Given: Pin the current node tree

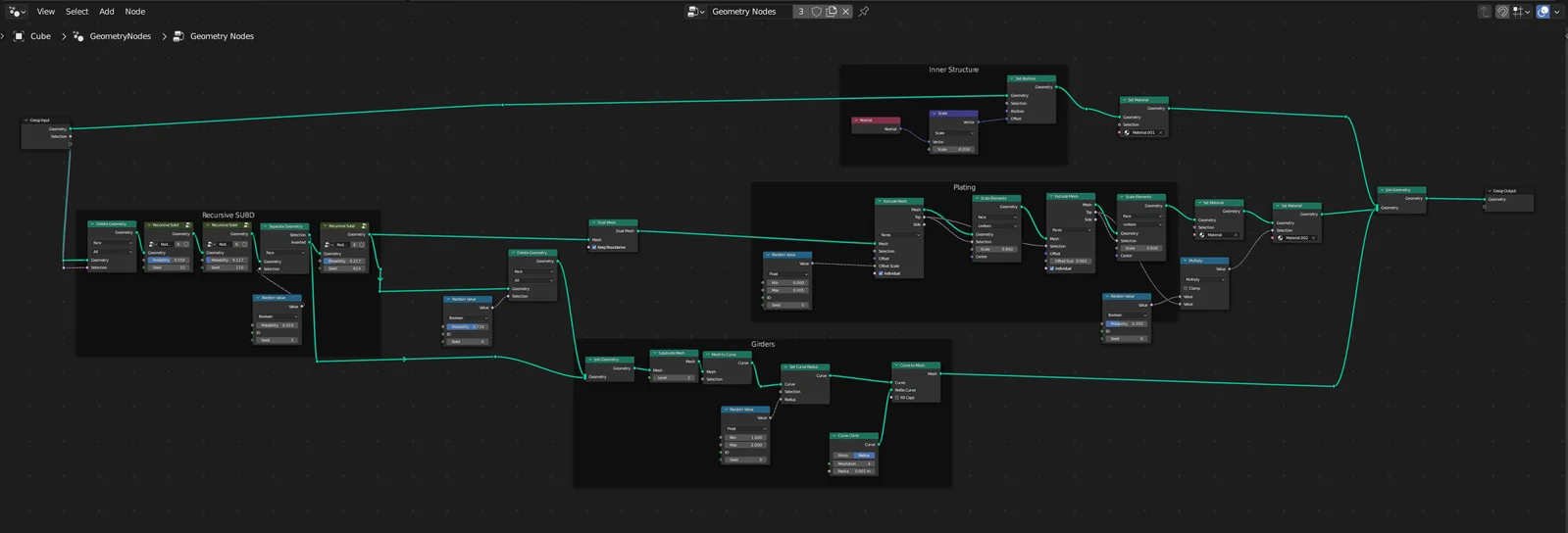Looking at the screenshot, I should 864,12.
